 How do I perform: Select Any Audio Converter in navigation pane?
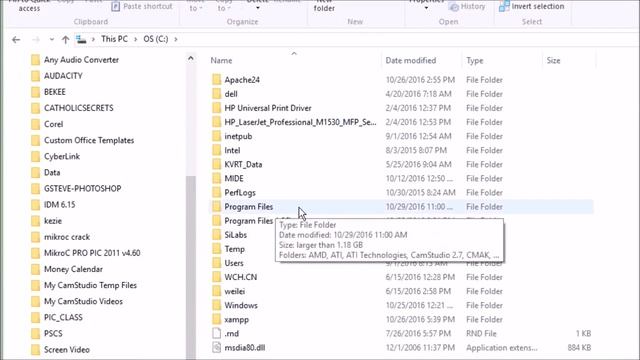click(x=81, y=60)
